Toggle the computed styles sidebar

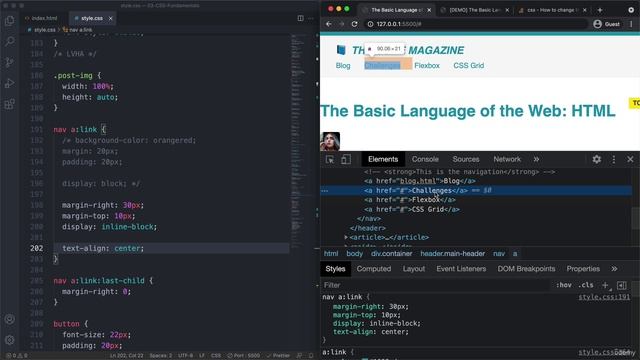[622, 285]
